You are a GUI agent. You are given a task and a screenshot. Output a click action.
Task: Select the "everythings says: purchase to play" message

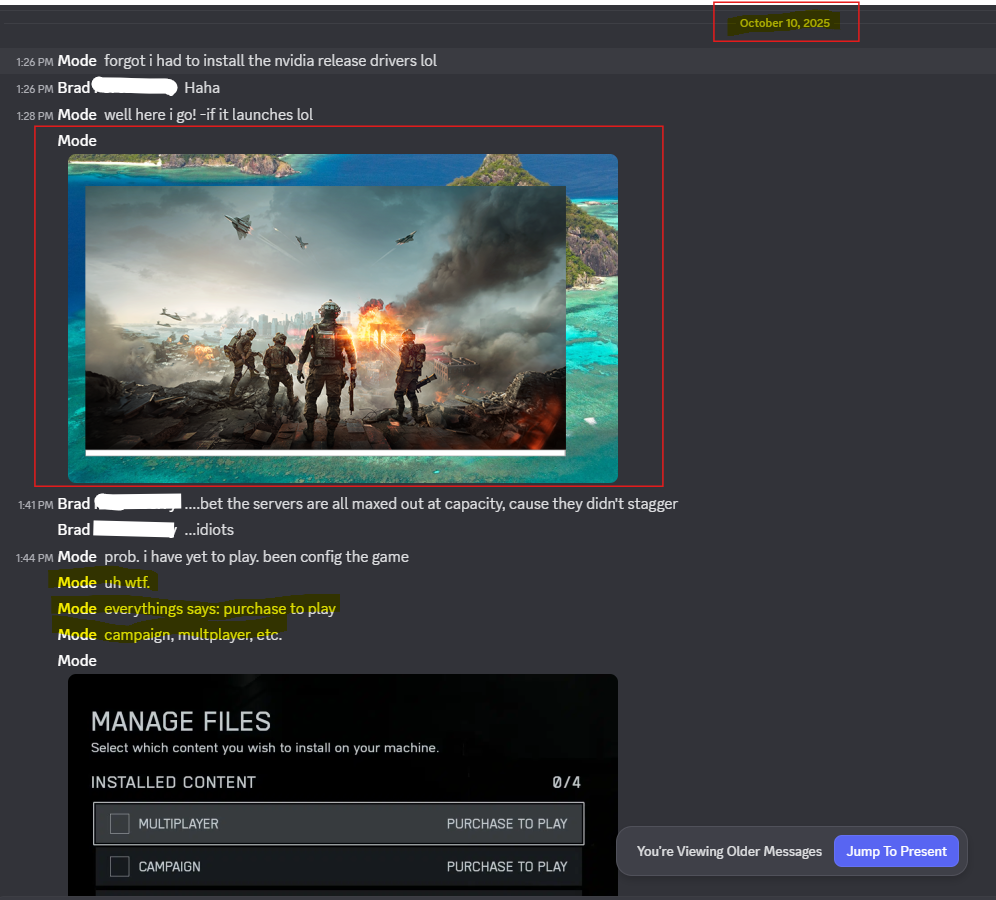click(220, 609)
